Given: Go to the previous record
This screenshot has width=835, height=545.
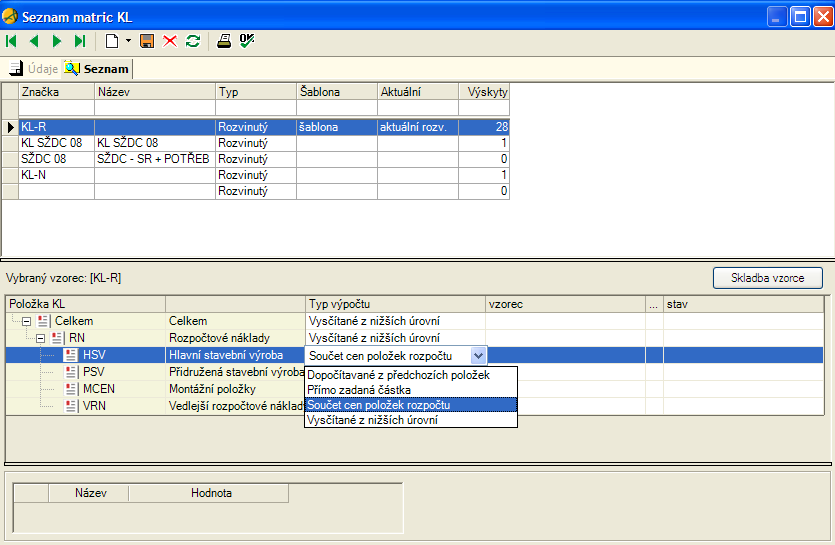Looking at the screenshot, I should point(34,41).
